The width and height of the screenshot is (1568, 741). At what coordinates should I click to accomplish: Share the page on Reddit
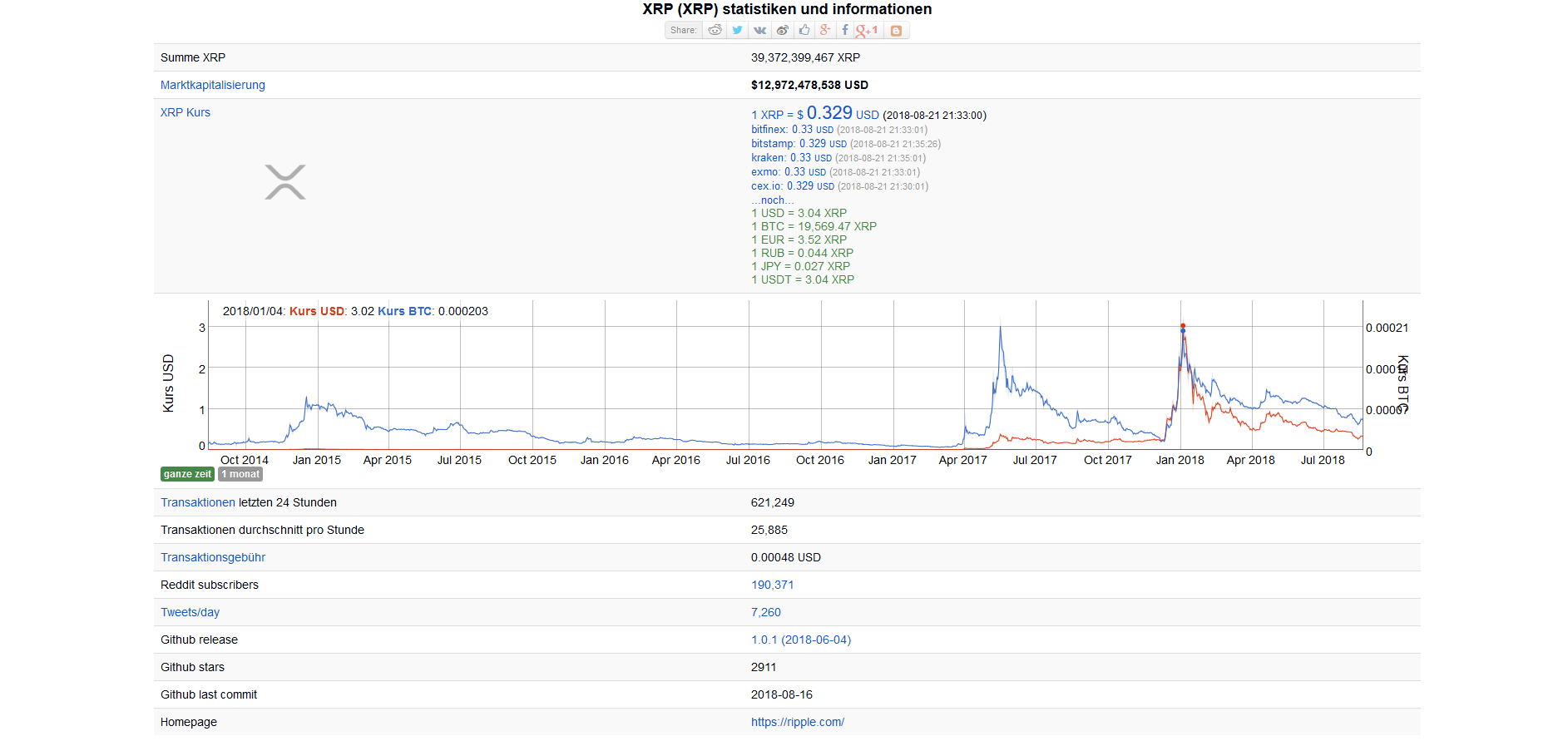[x=715, y=30]
